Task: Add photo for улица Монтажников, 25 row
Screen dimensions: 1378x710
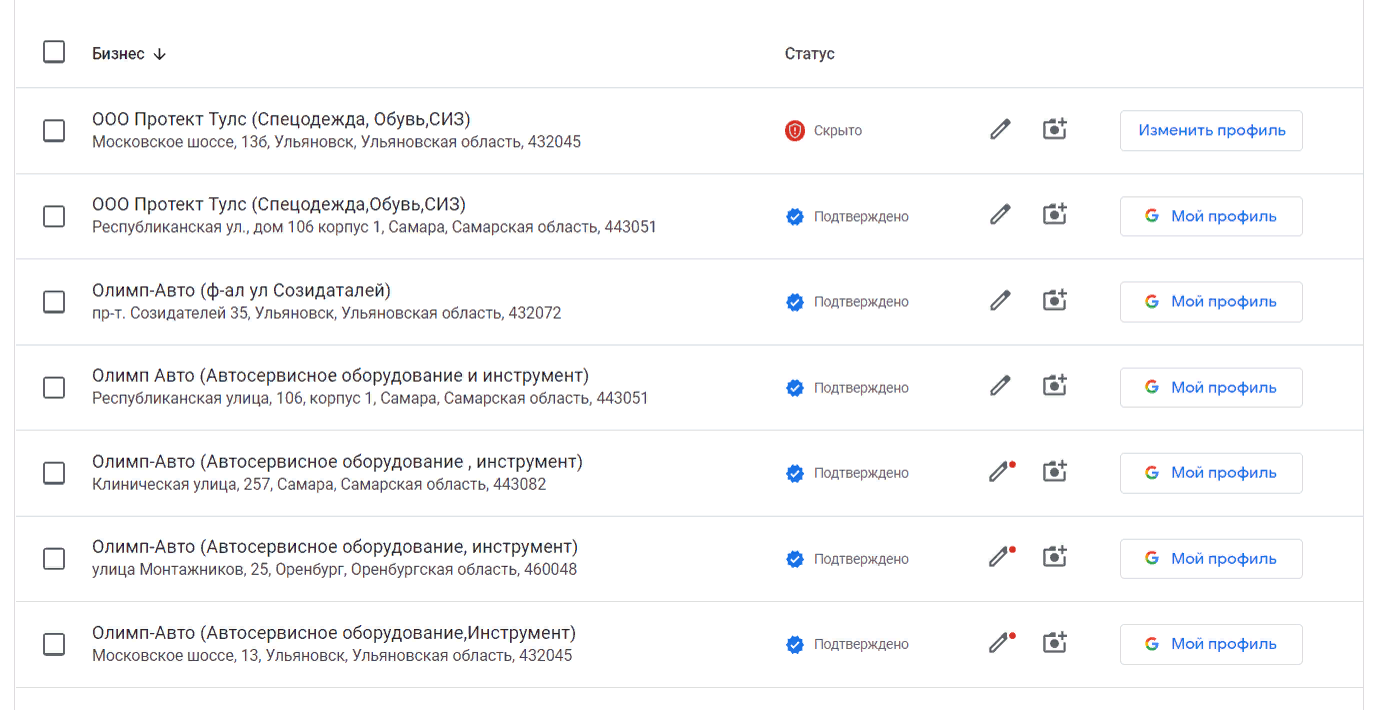Action: tap(1055, 558)
